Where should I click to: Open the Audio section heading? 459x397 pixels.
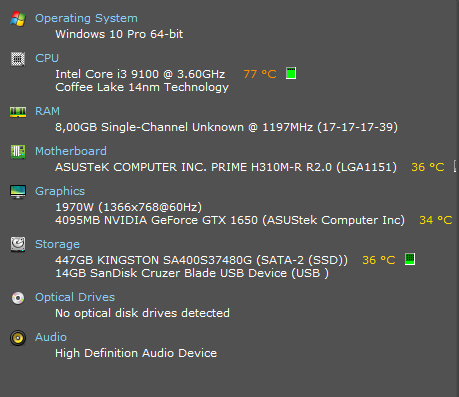pyautogui.click(x=51, y=337)
